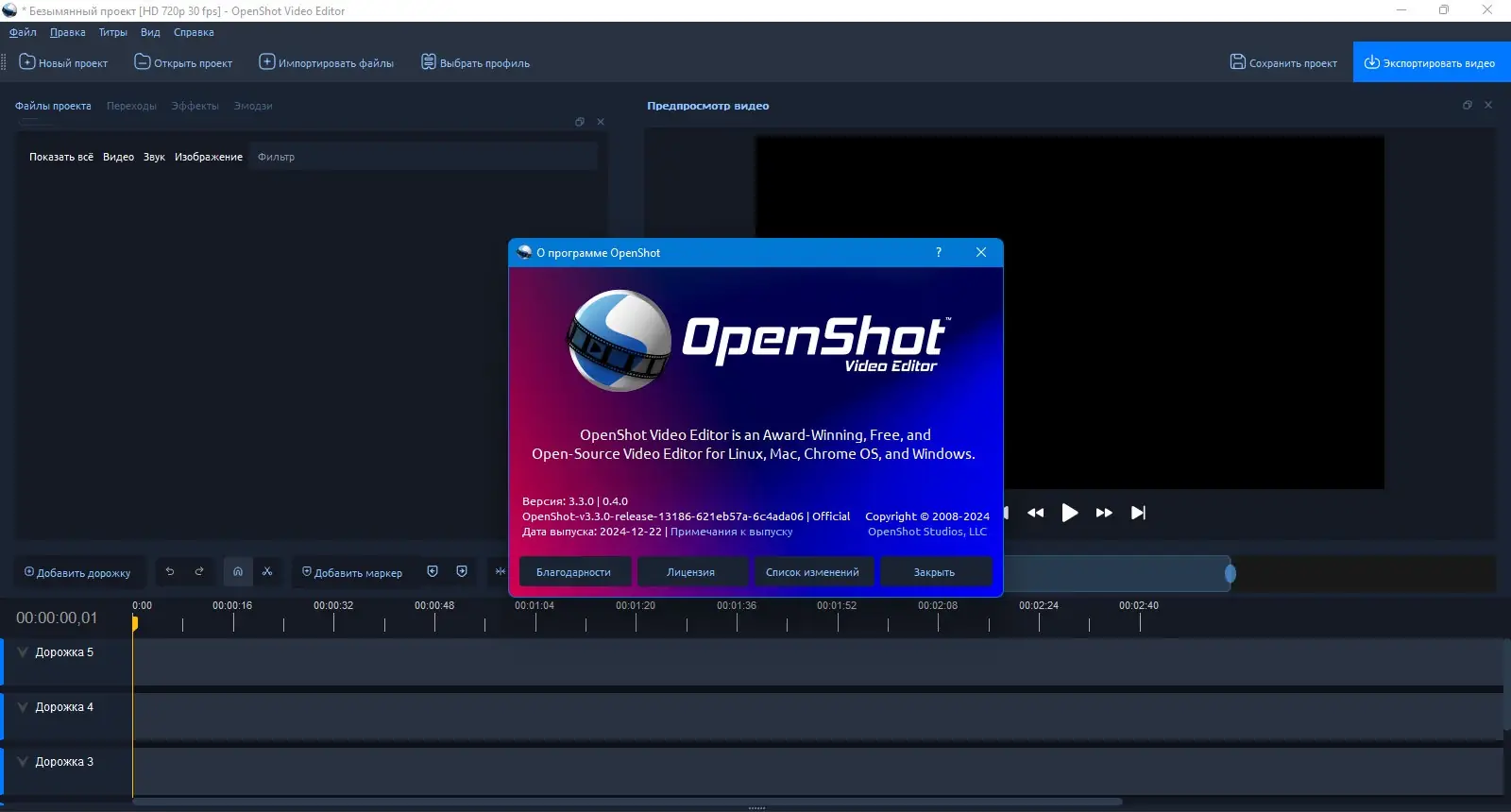This screenshot has height=812, width=1511.
Task: Jump to the previous marker
Action: (x=433, y=571)
